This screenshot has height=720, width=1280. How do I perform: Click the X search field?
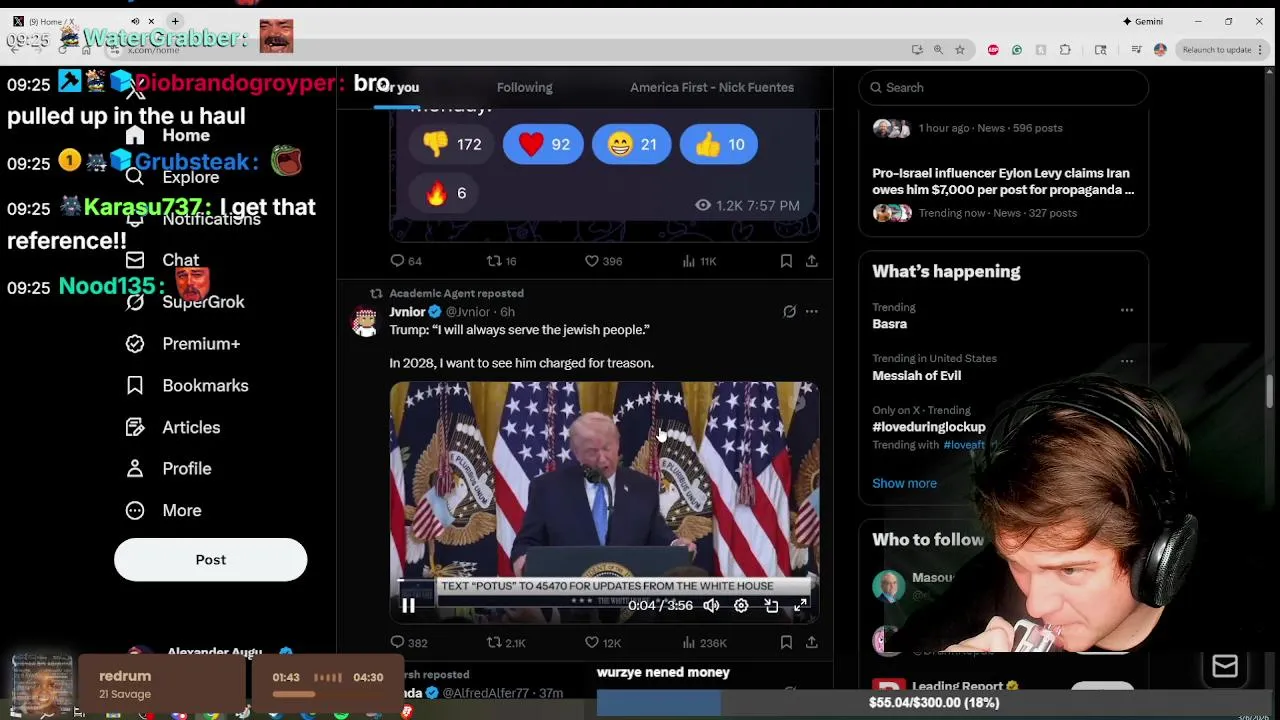click(1003, 88)
